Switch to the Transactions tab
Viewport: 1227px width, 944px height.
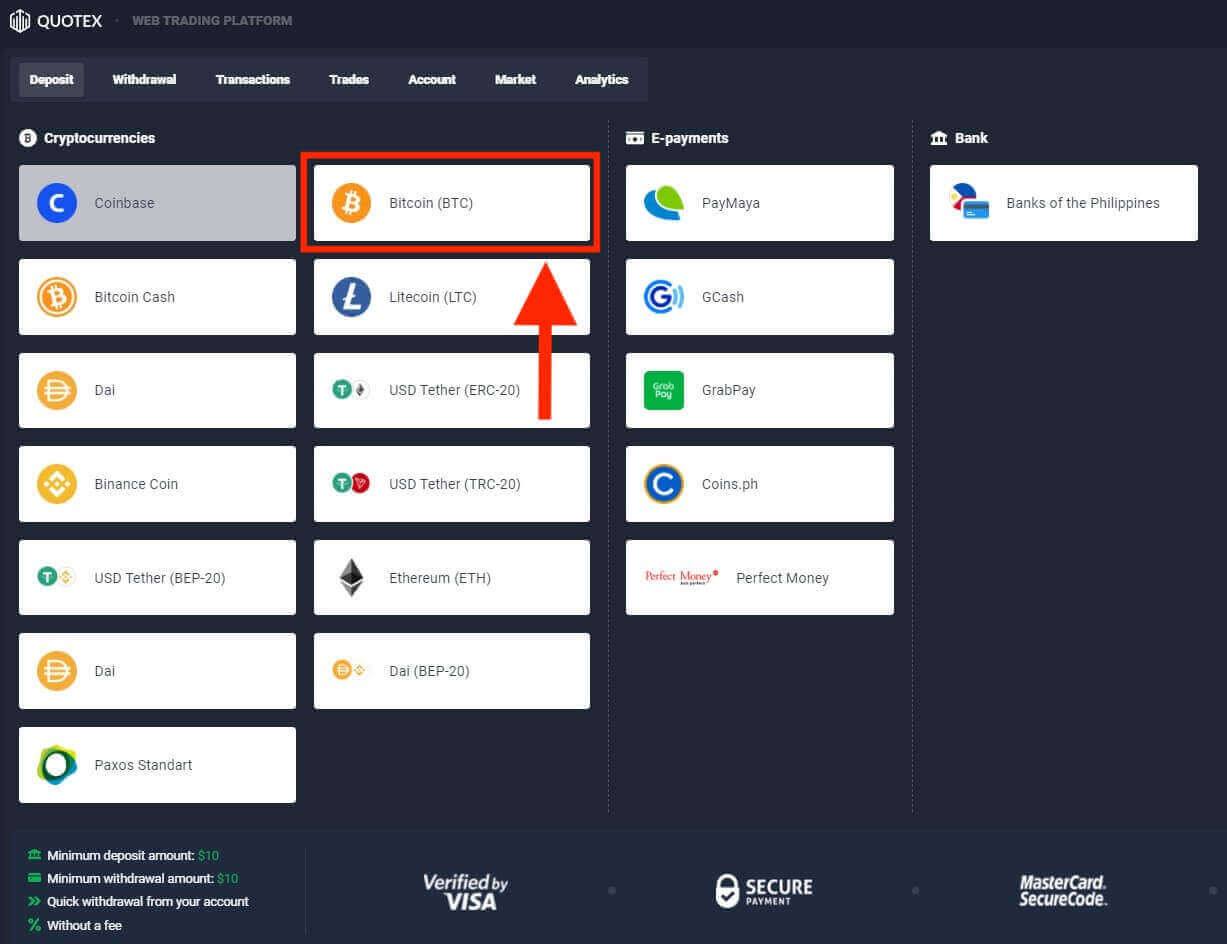coord(252,80)
